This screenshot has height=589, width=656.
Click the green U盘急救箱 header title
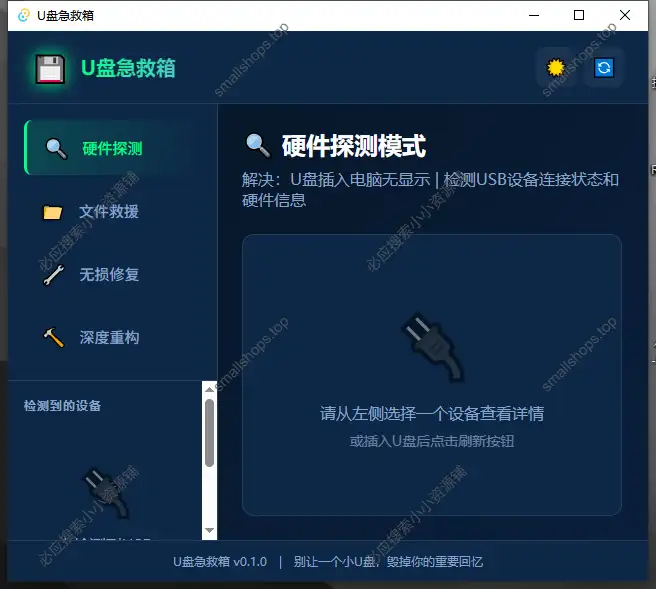click(x=128, y=68)
